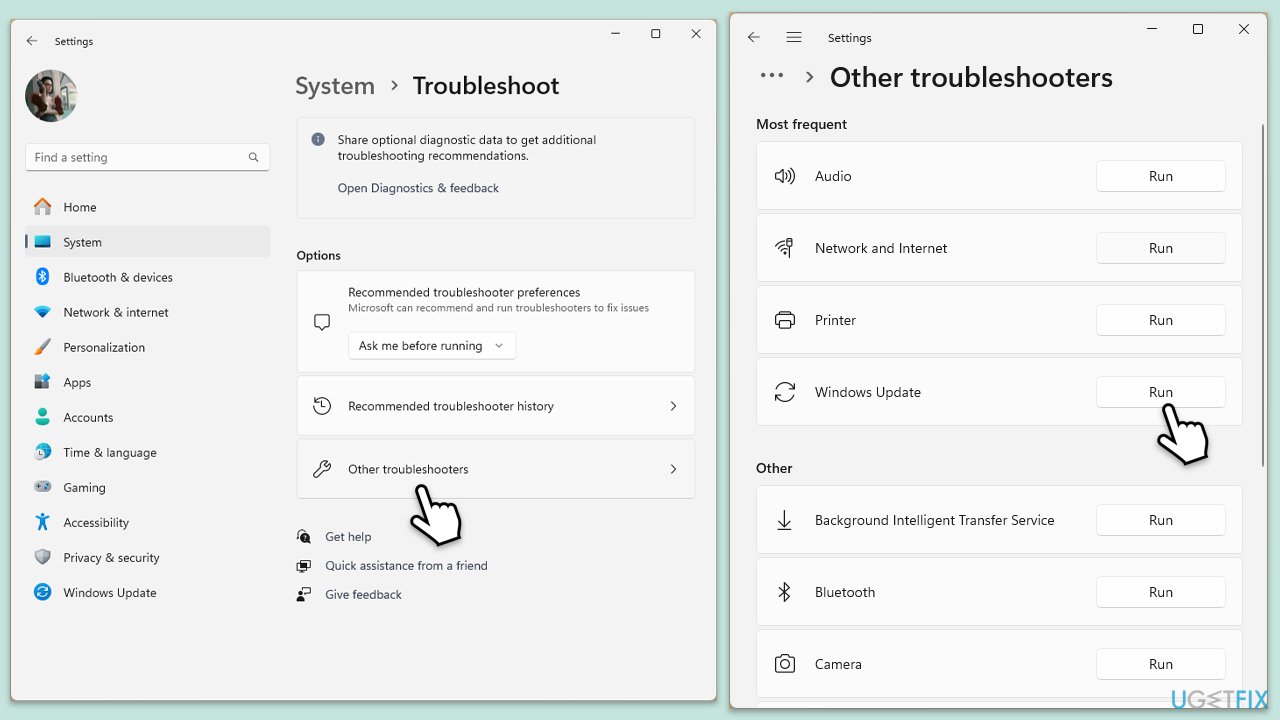This screenshot has width=1280, height=720.
Task: Click the Get help link
Action: (348, 537)
